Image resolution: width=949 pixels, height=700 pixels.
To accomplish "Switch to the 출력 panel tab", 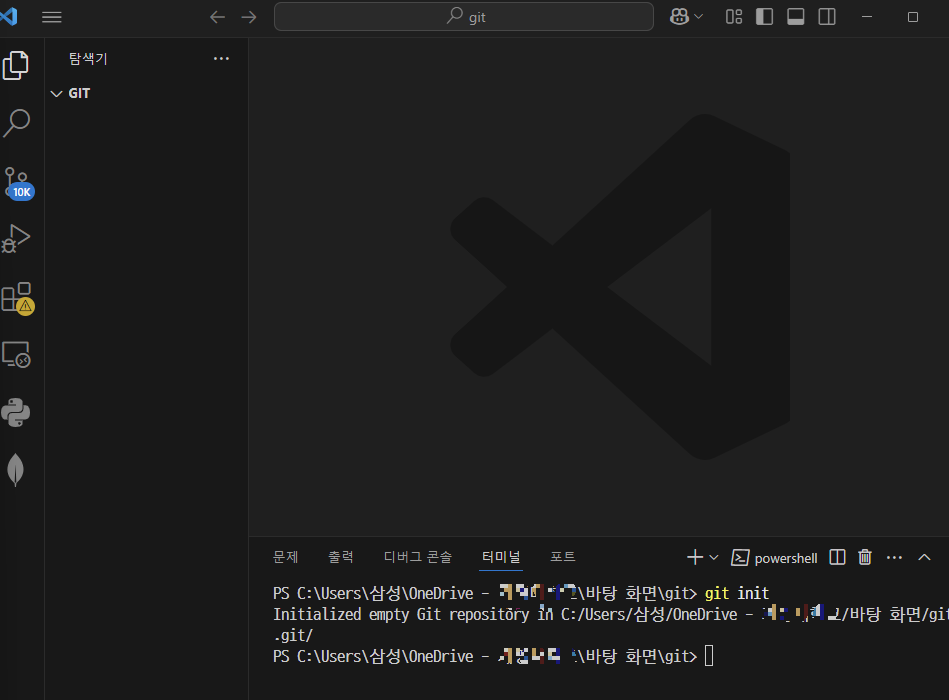I will tap(340, 557).
